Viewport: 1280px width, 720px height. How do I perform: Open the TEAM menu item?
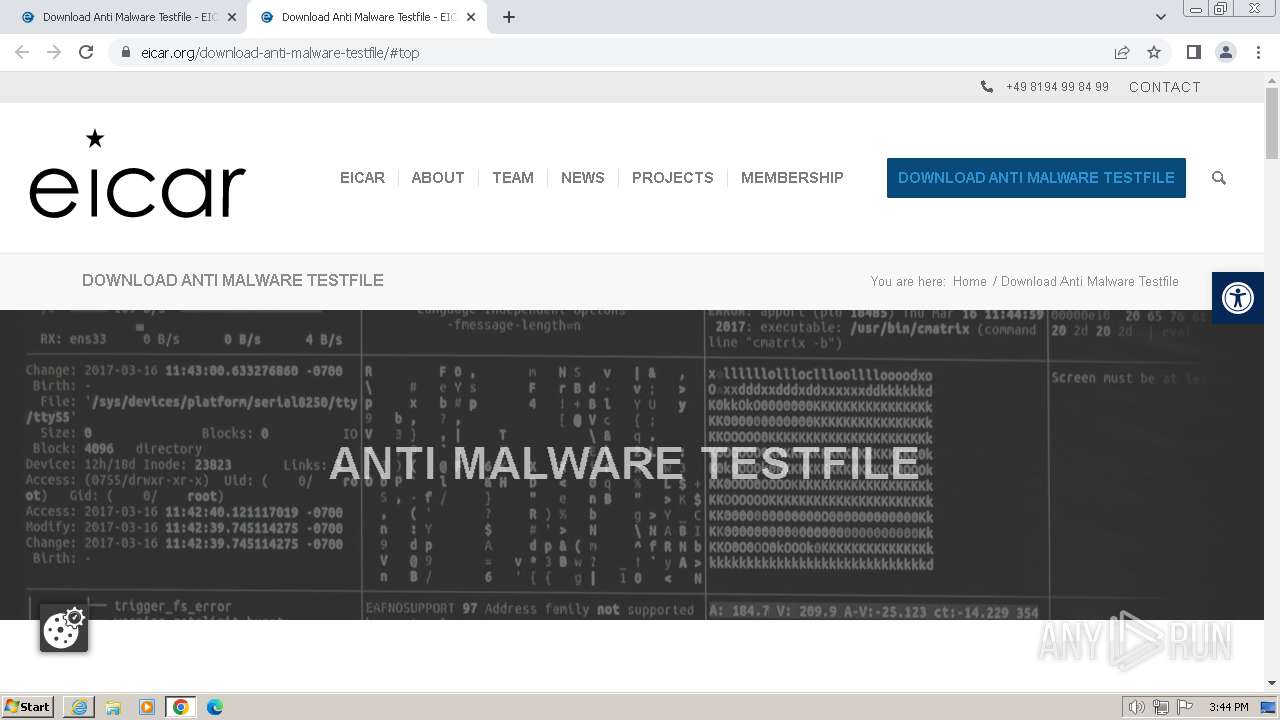(513, 178)
